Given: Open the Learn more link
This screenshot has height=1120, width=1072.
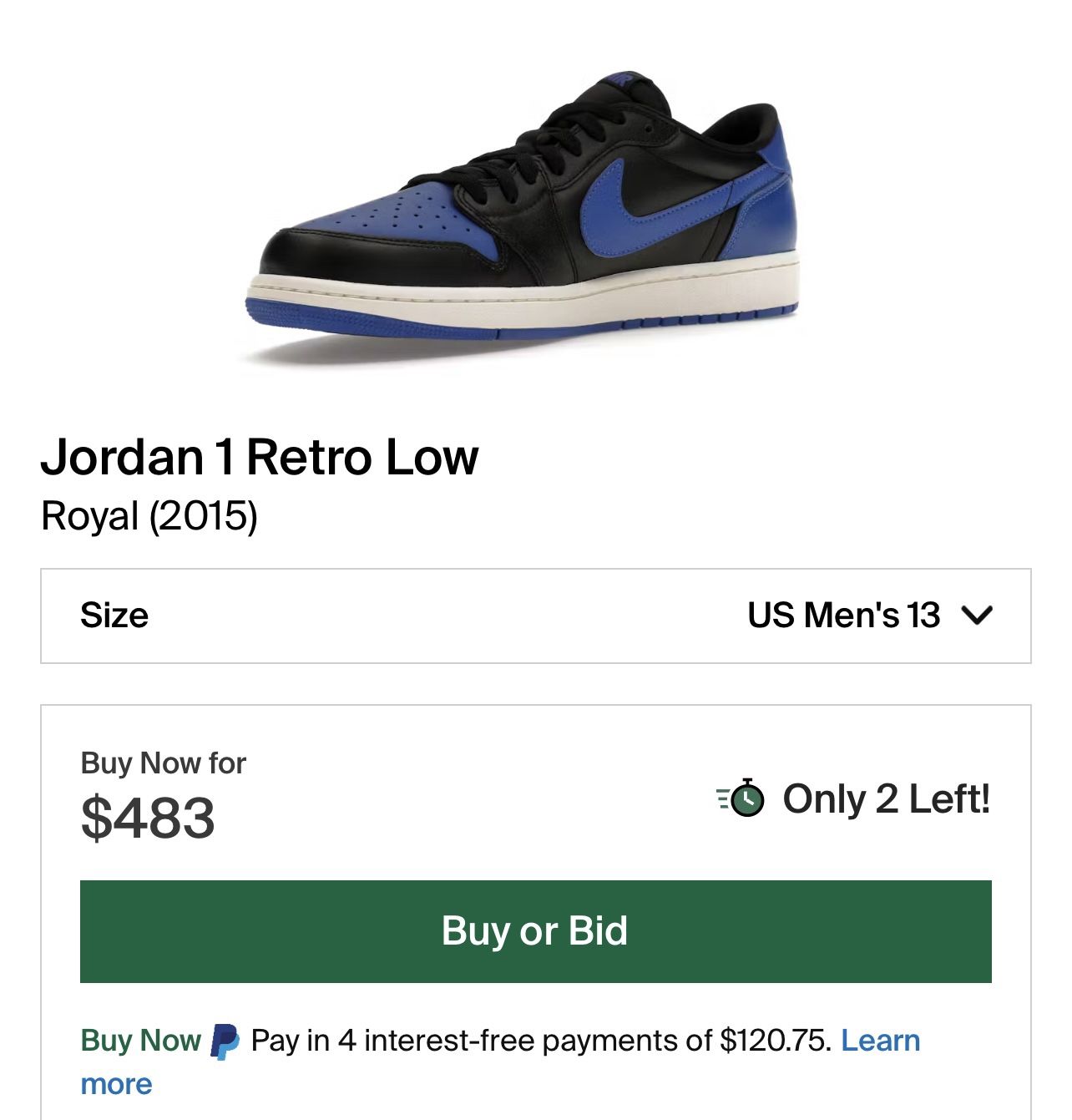Looking at the screenshot, I should pyautogui.click(x=880, y=1041).
